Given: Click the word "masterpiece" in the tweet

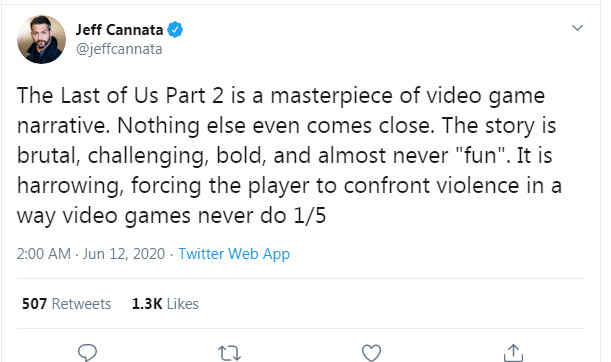Looking at the screenshot, I should 332,96.
